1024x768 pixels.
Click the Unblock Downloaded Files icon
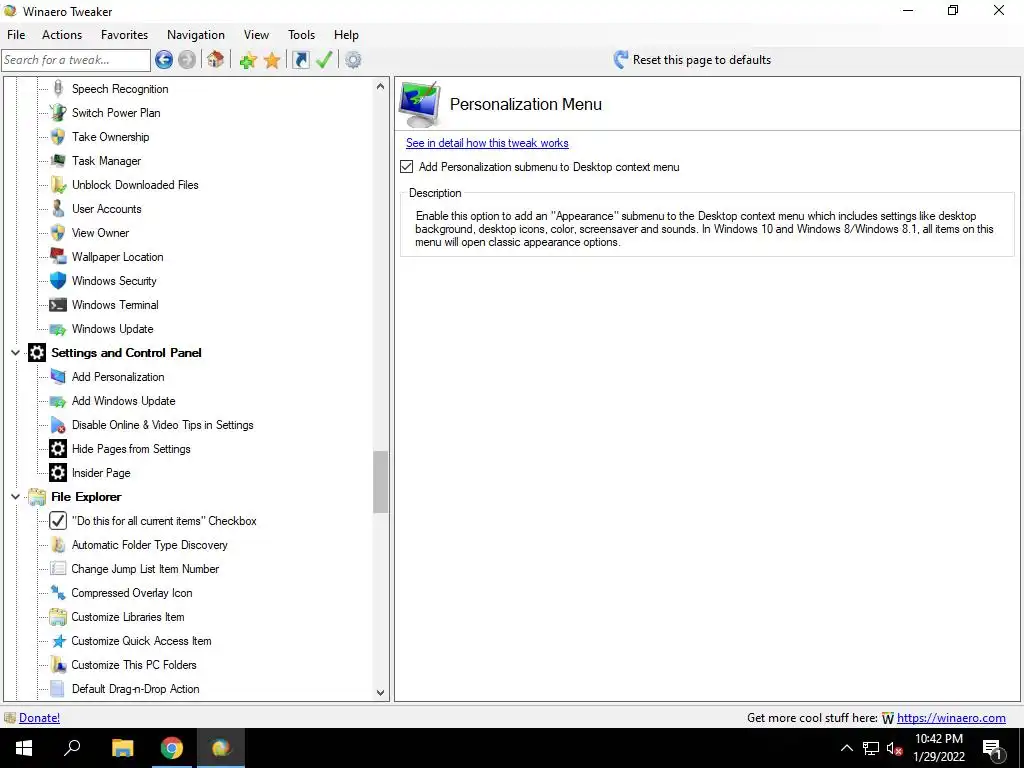[58, 185]
